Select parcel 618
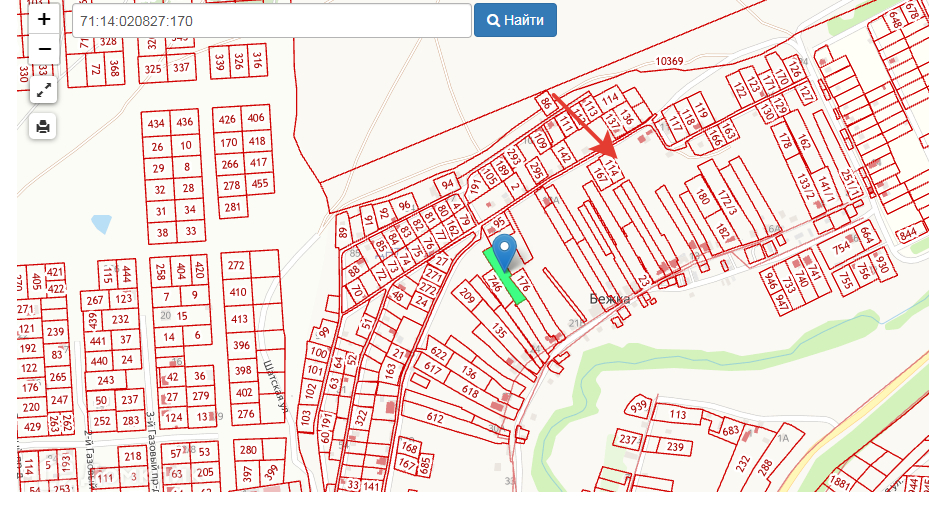Viewport: 929px width, 517px height. pyautogui.click(x=470, y=391)
